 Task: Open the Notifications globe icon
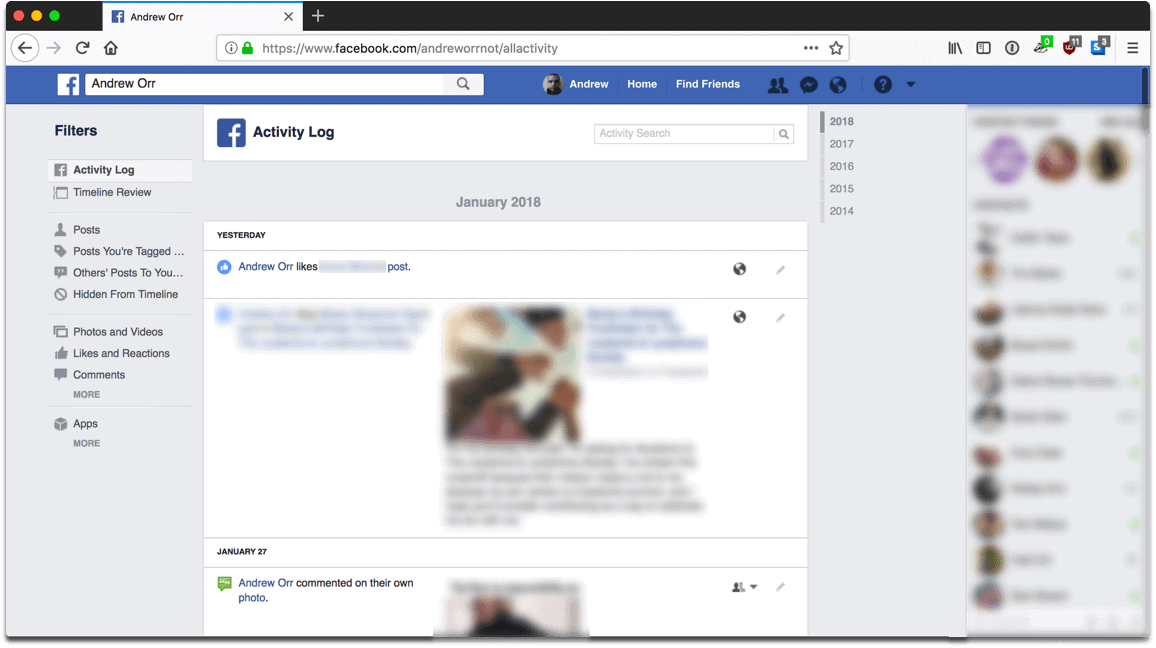point(838,85)
